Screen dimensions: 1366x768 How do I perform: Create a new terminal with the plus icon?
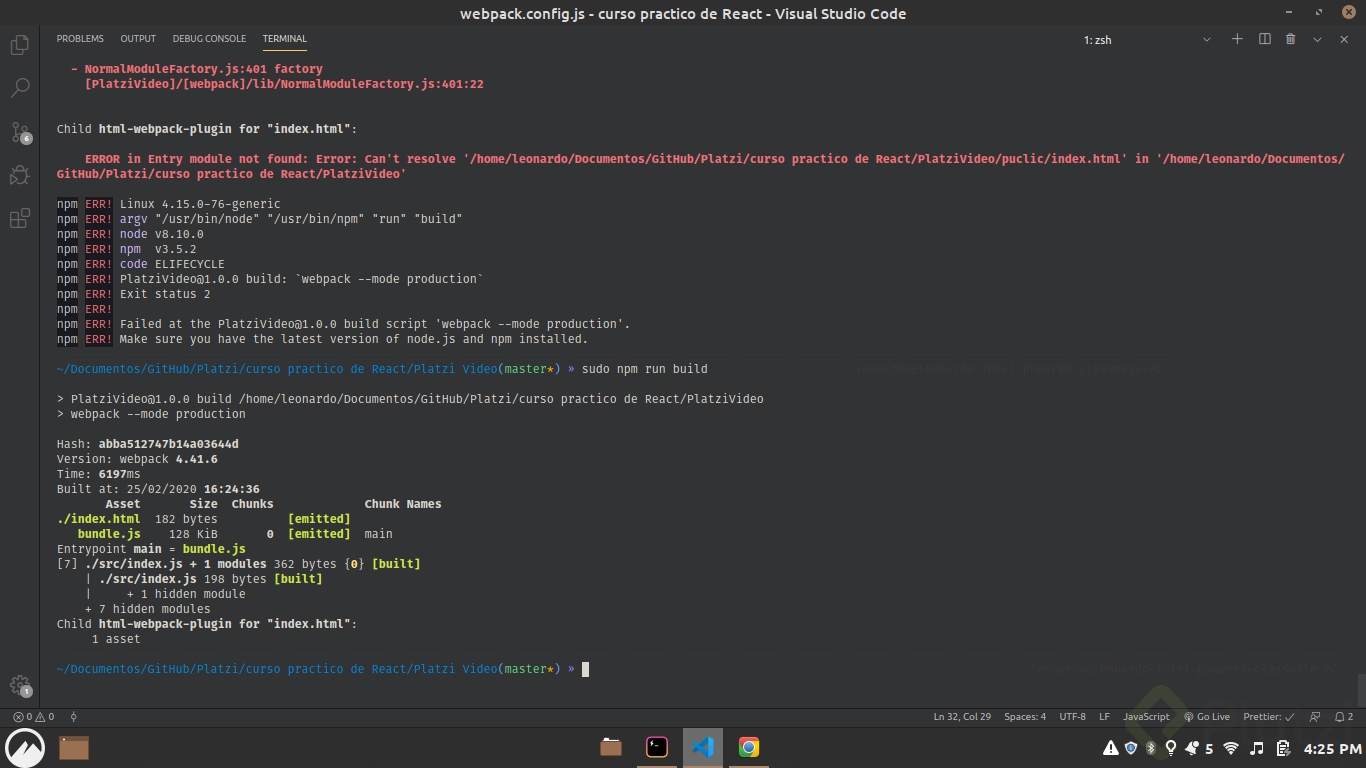(1237, 39)
